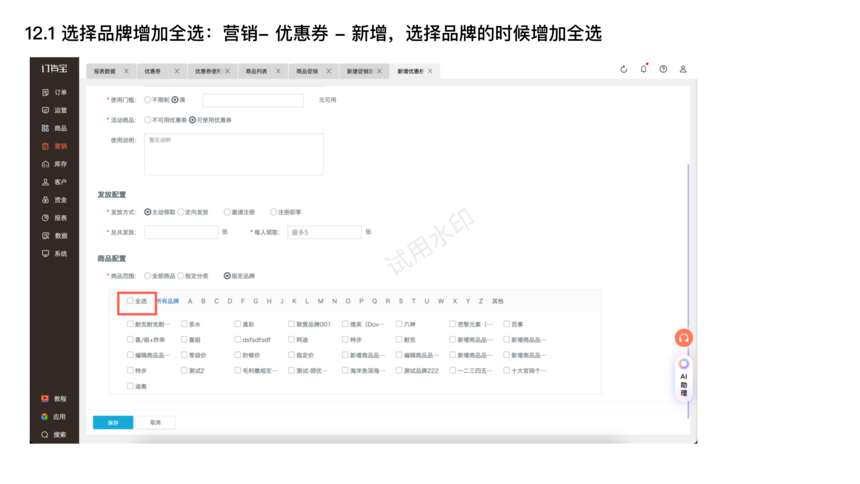Select the 指定分类 range radio
Image resolution: width=860 pixels, height=484 pixels.
pos(181,275)
